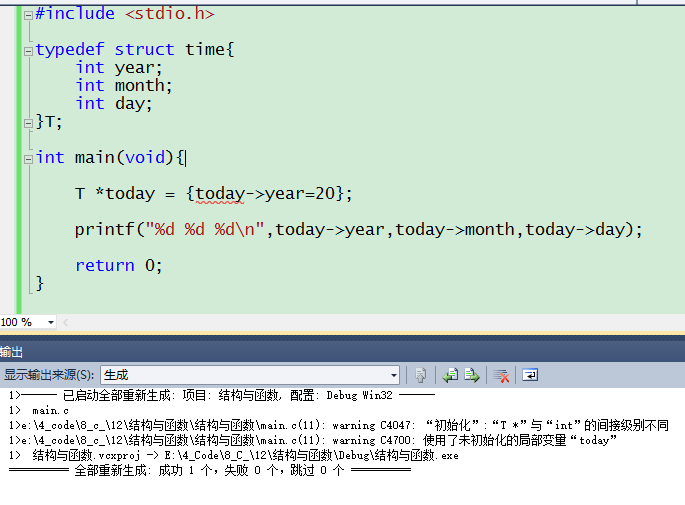Collapse the typedef struct time block
Viewport: 685px width, 505px height.
pos(28,52)
